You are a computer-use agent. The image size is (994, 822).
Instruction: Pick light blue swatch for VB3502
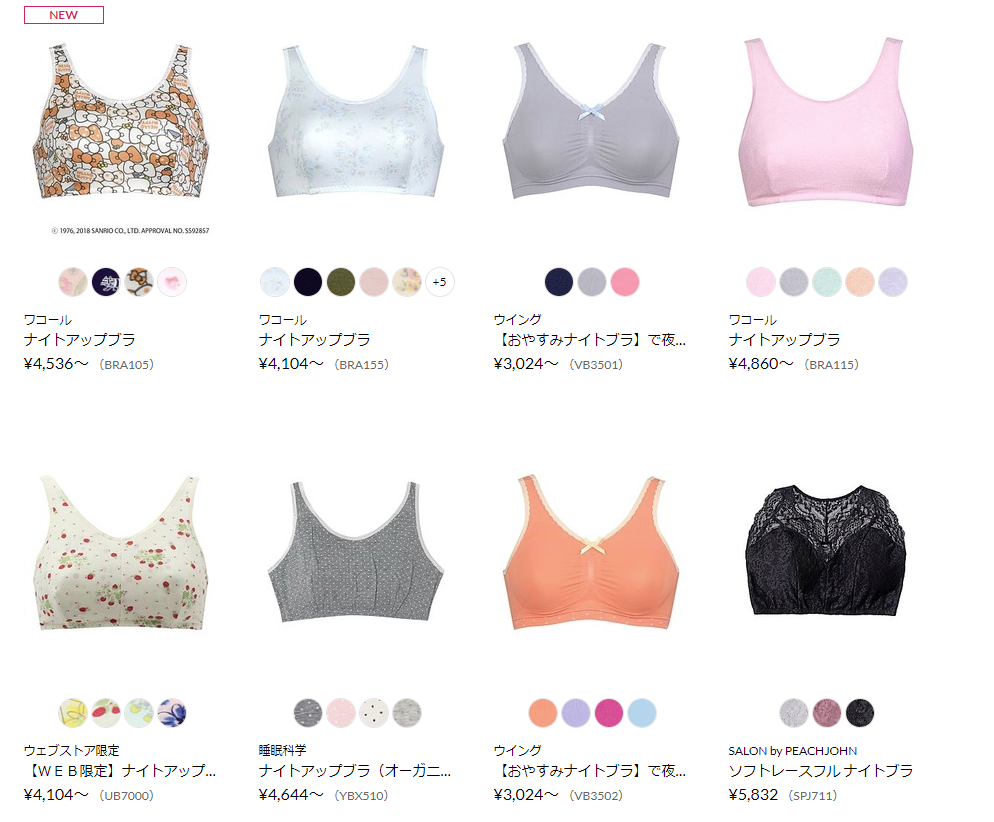[642, 713]
